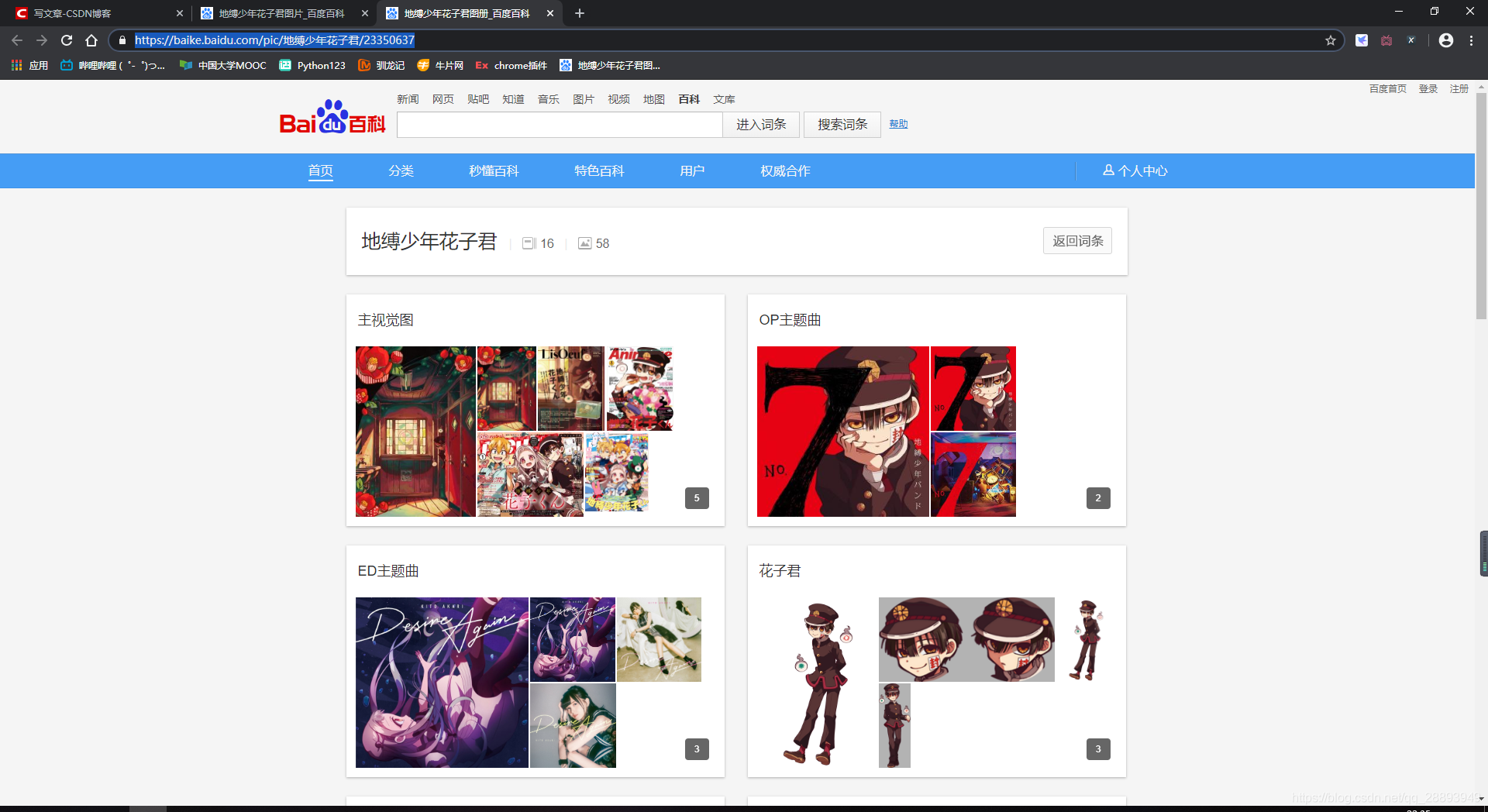
Task: Open the 中国大学MOOC bookmark
Action: (x=222, y=66)
